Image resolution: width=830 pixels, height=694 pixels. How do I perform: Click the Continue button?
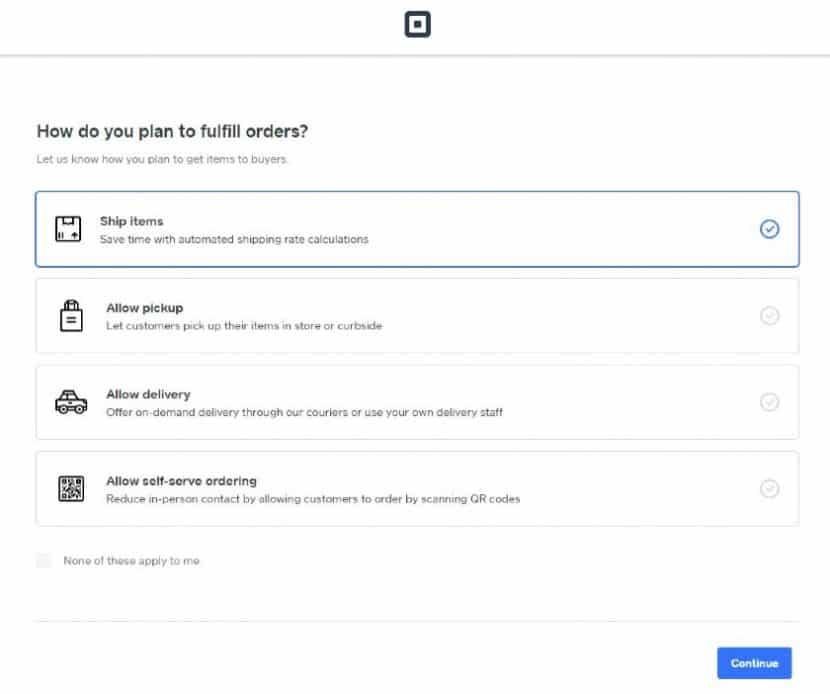pos(753,663)
